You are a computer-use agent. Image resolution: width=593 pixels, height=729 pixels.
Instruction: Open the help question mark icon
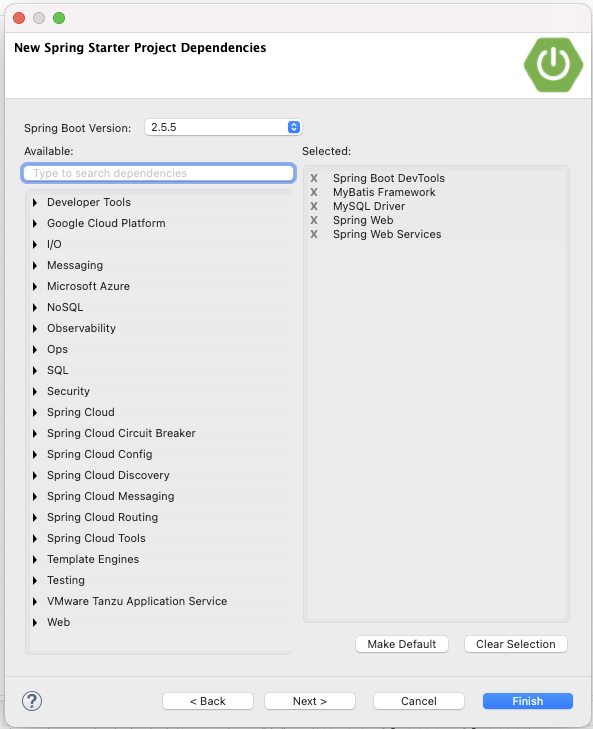pyautogui.click(x=32, y=701)
